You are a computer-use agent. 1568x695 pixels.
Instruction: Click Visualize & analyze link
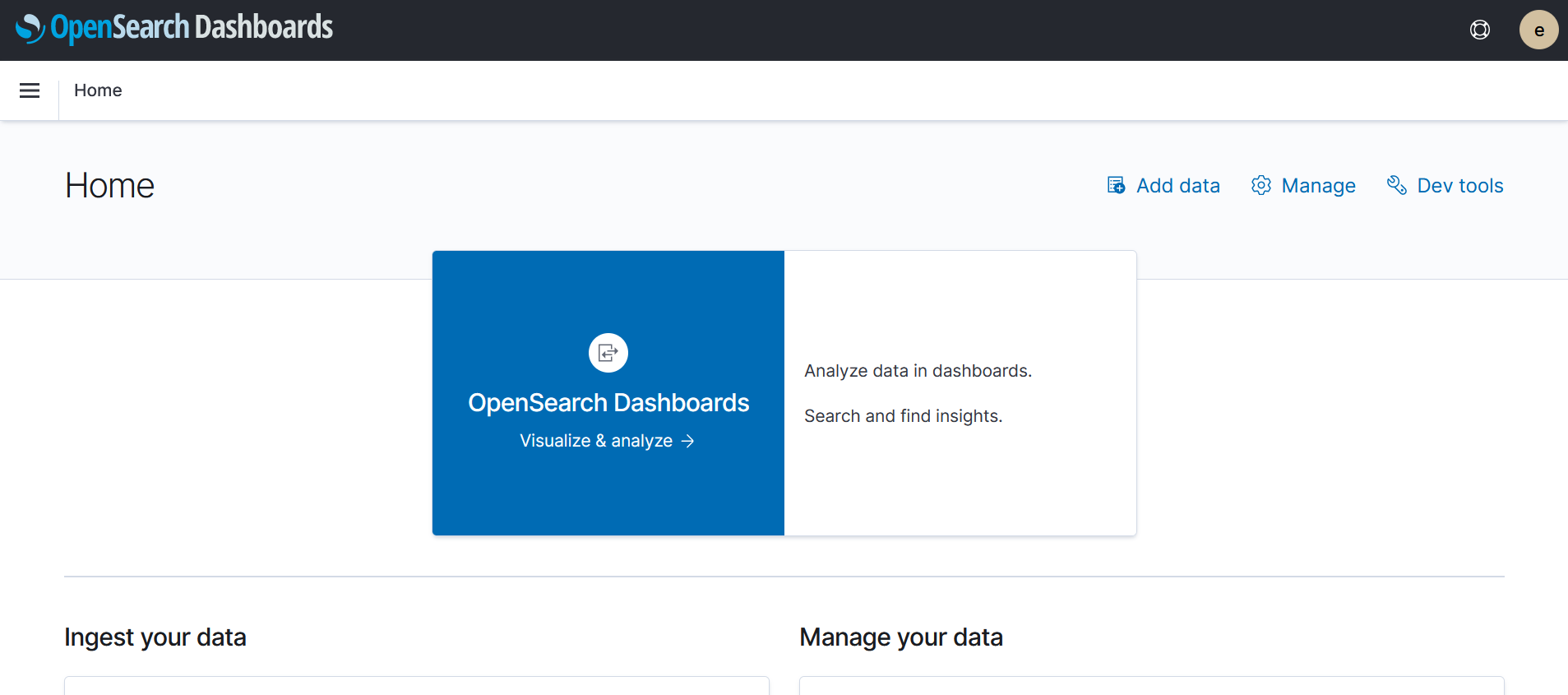click(x=608, y=441)
